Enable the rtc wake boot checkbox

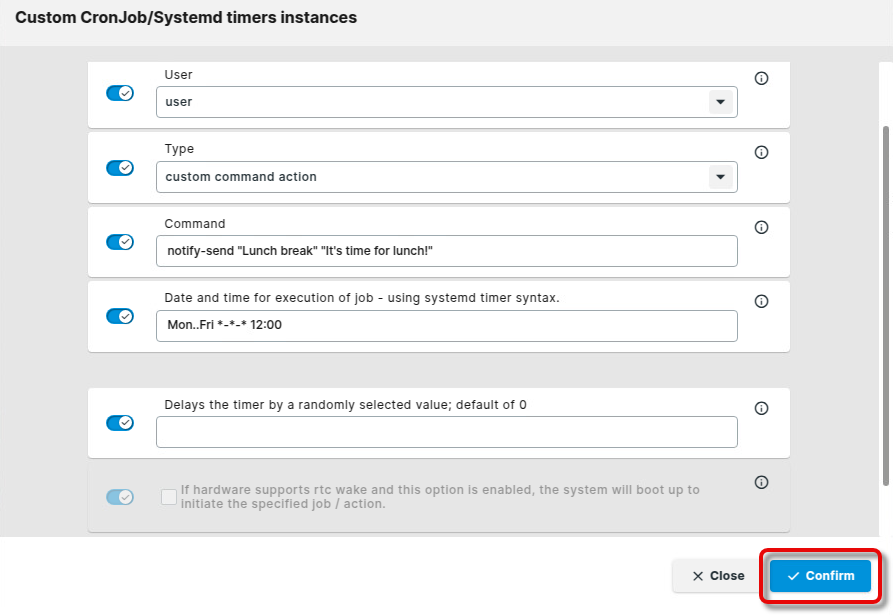tap(169, 497)
